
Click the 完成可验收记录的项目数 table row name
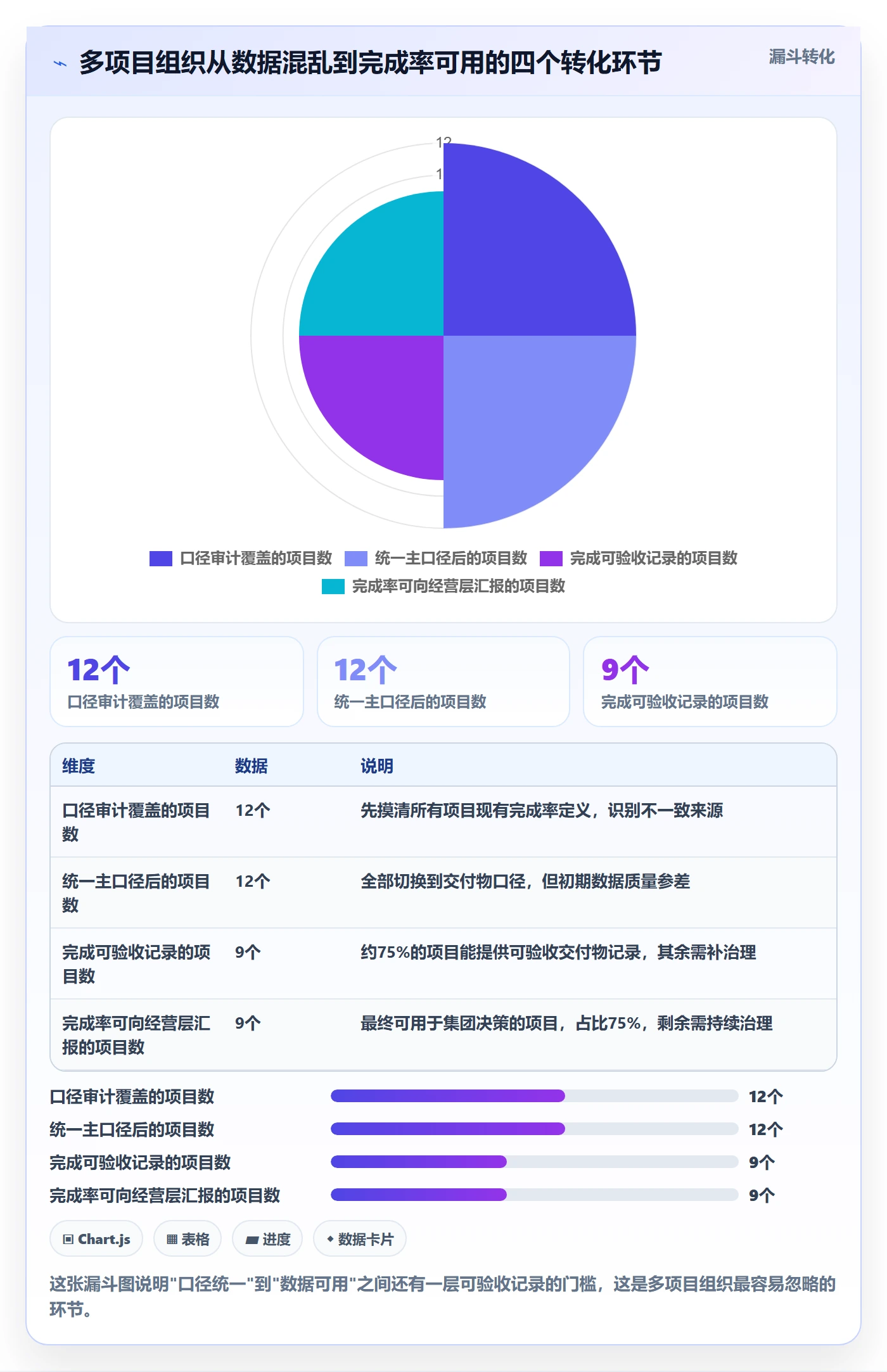136,964
